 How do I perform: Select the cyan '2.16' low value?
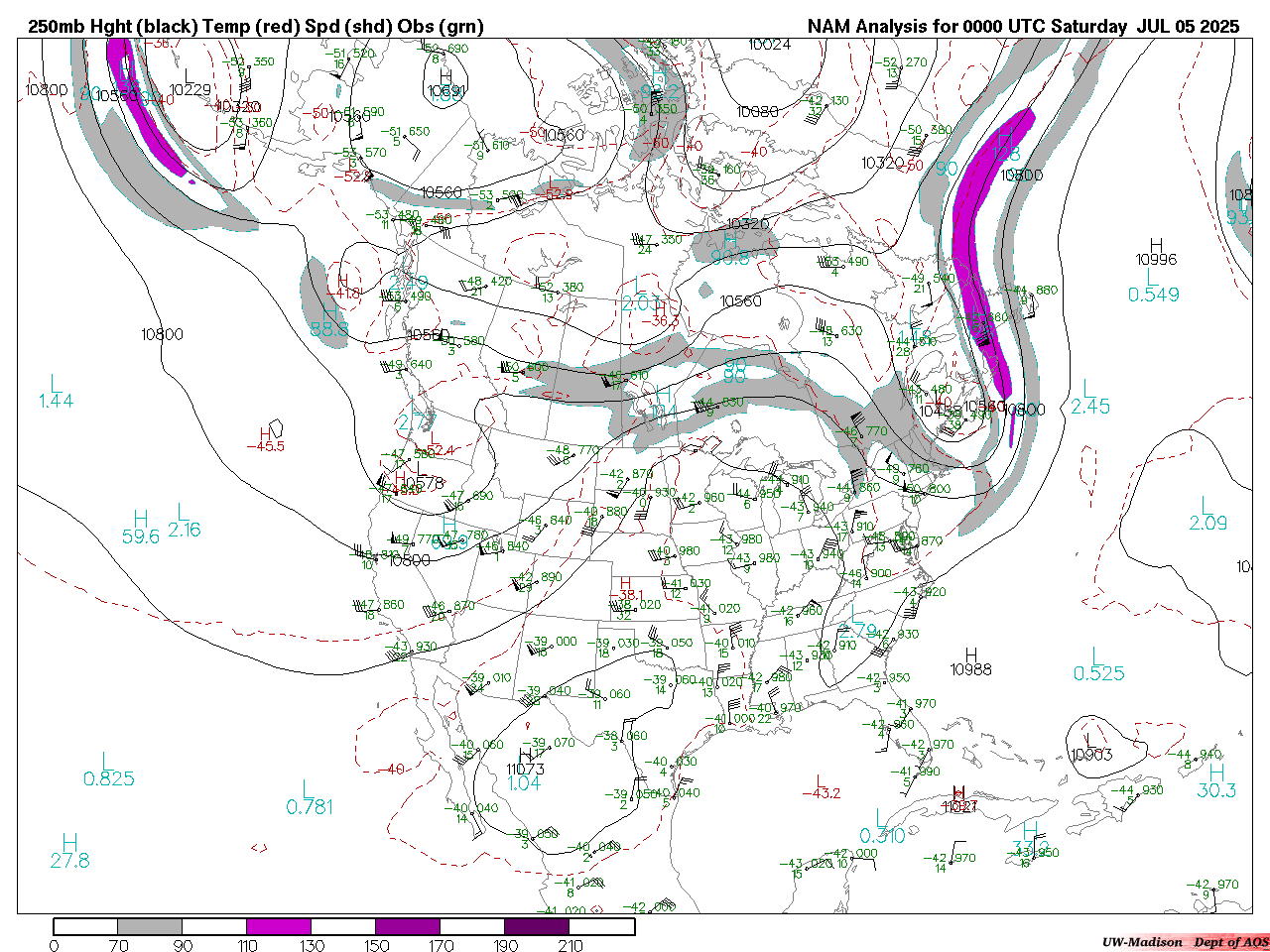click(185, 530)
